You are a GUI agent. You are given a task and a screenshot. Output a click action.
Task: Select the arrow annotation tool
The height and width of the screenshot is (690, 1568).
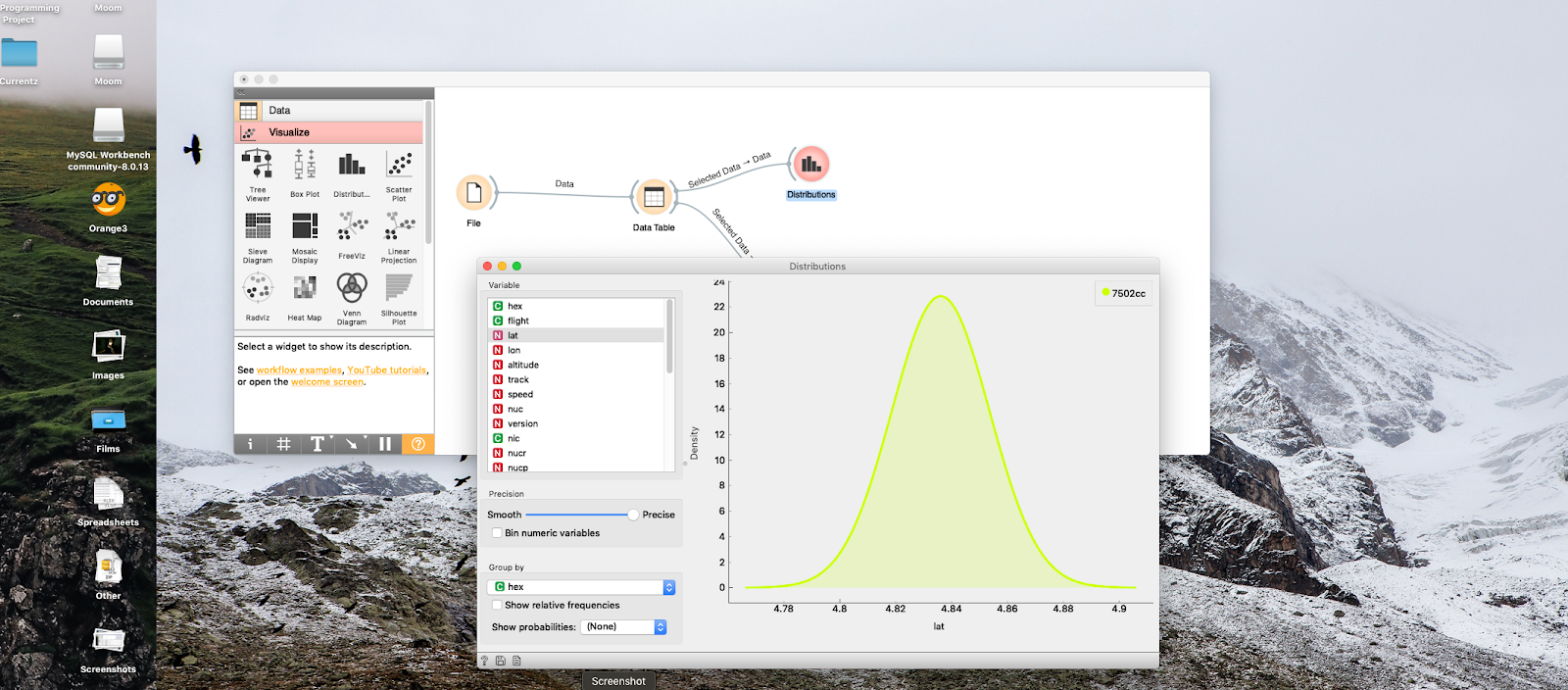click(x=352, y=444)
